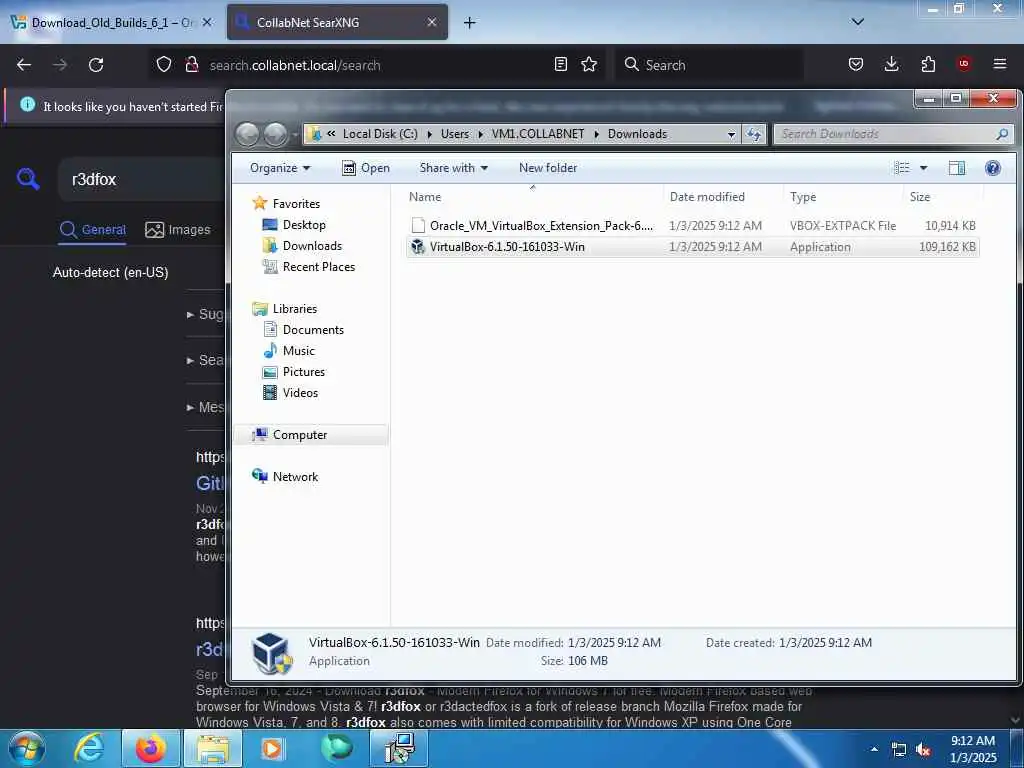Expand the Messages section triangle
The height and width of the screenshot is (768, 1024).
pos(190,408)
